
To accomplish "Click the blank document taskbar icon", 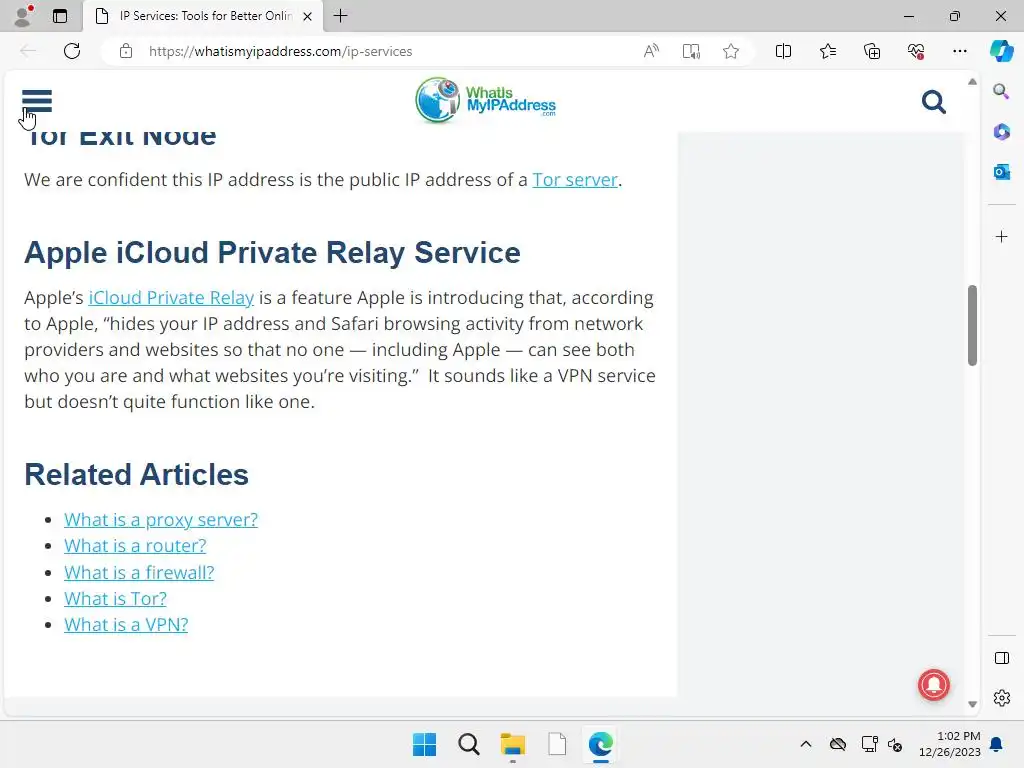I will (557, 744).
